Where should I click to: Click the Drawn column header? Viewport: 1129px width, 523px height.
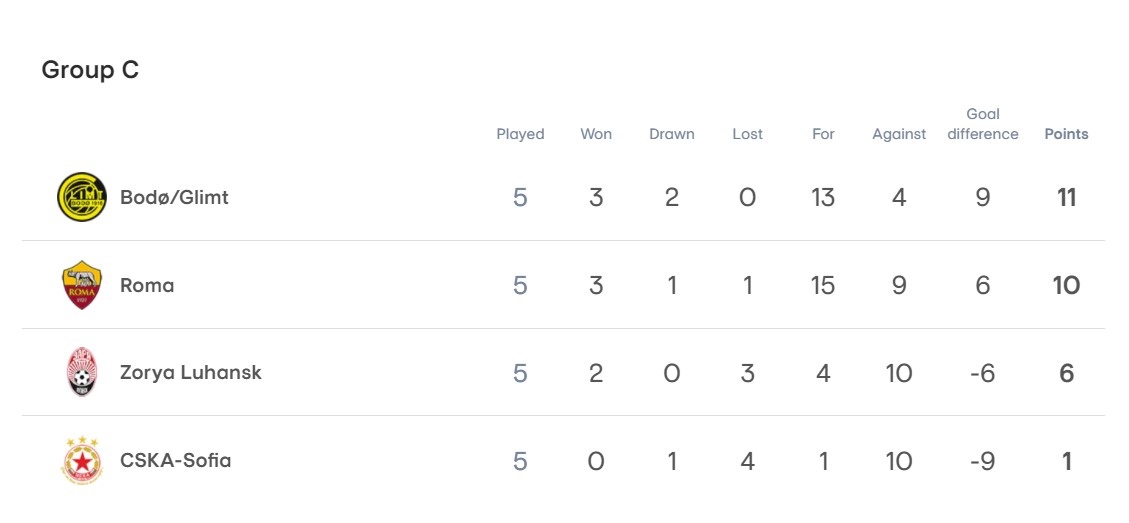[x=671, y=134]
